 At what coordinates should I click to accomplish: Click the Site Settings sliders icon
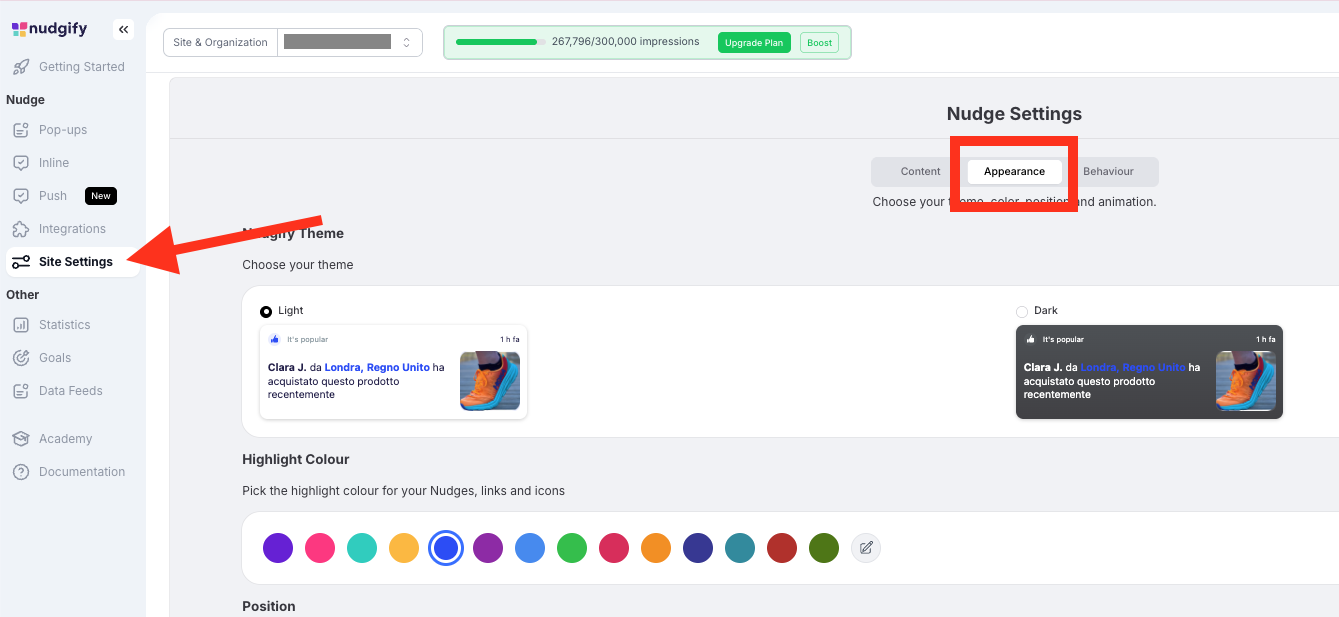tap(21, 262)
